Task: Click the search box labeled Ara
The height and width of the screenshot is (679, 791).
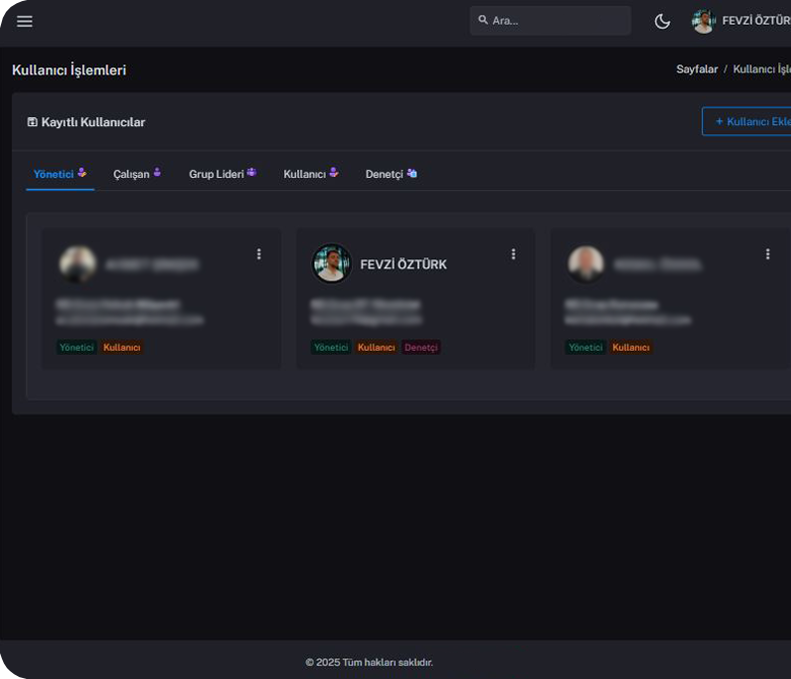Action: tap(550, 21)
